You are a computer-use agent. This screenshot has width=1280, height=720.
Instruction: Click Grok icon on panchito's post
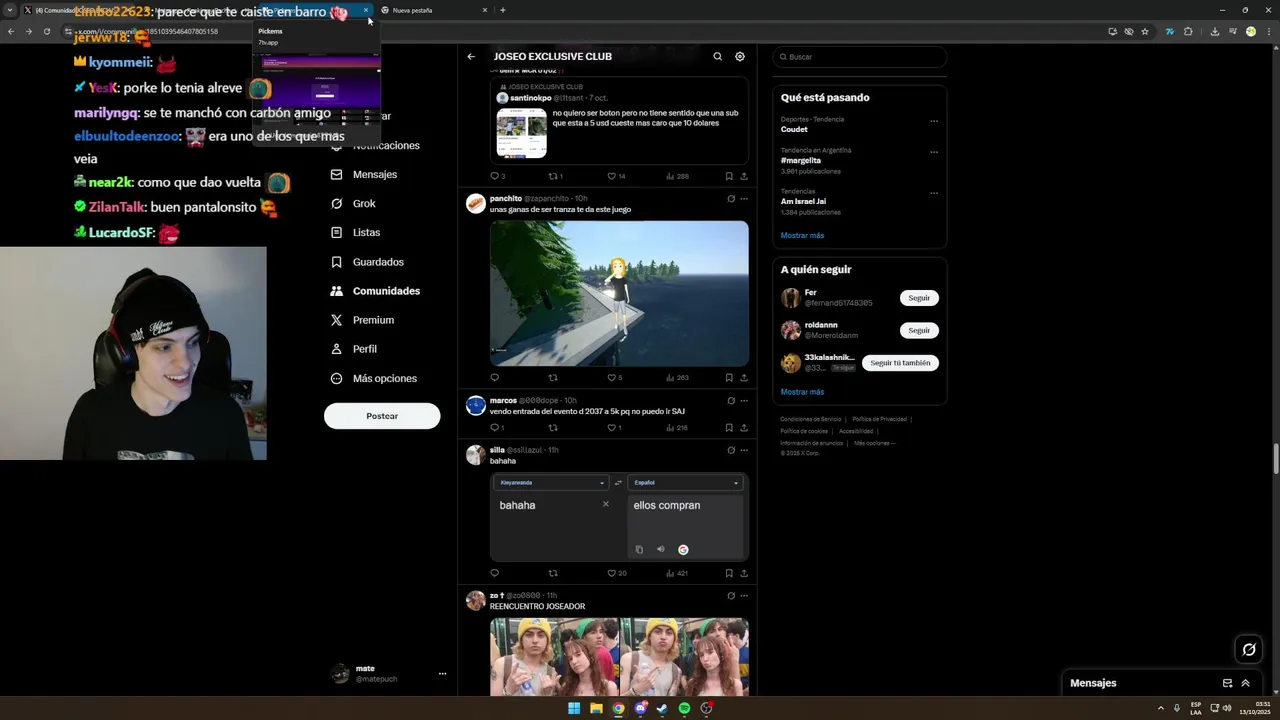pos(731,199)
